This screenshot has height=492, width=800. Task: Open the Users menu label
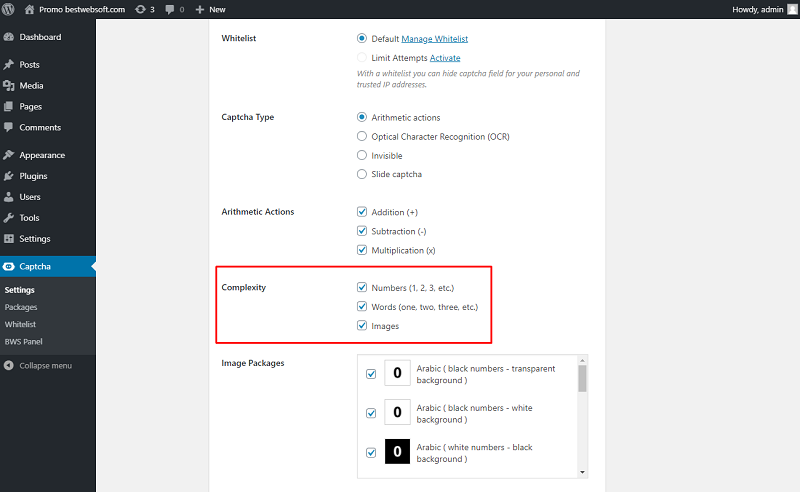[x=30, y=196]
